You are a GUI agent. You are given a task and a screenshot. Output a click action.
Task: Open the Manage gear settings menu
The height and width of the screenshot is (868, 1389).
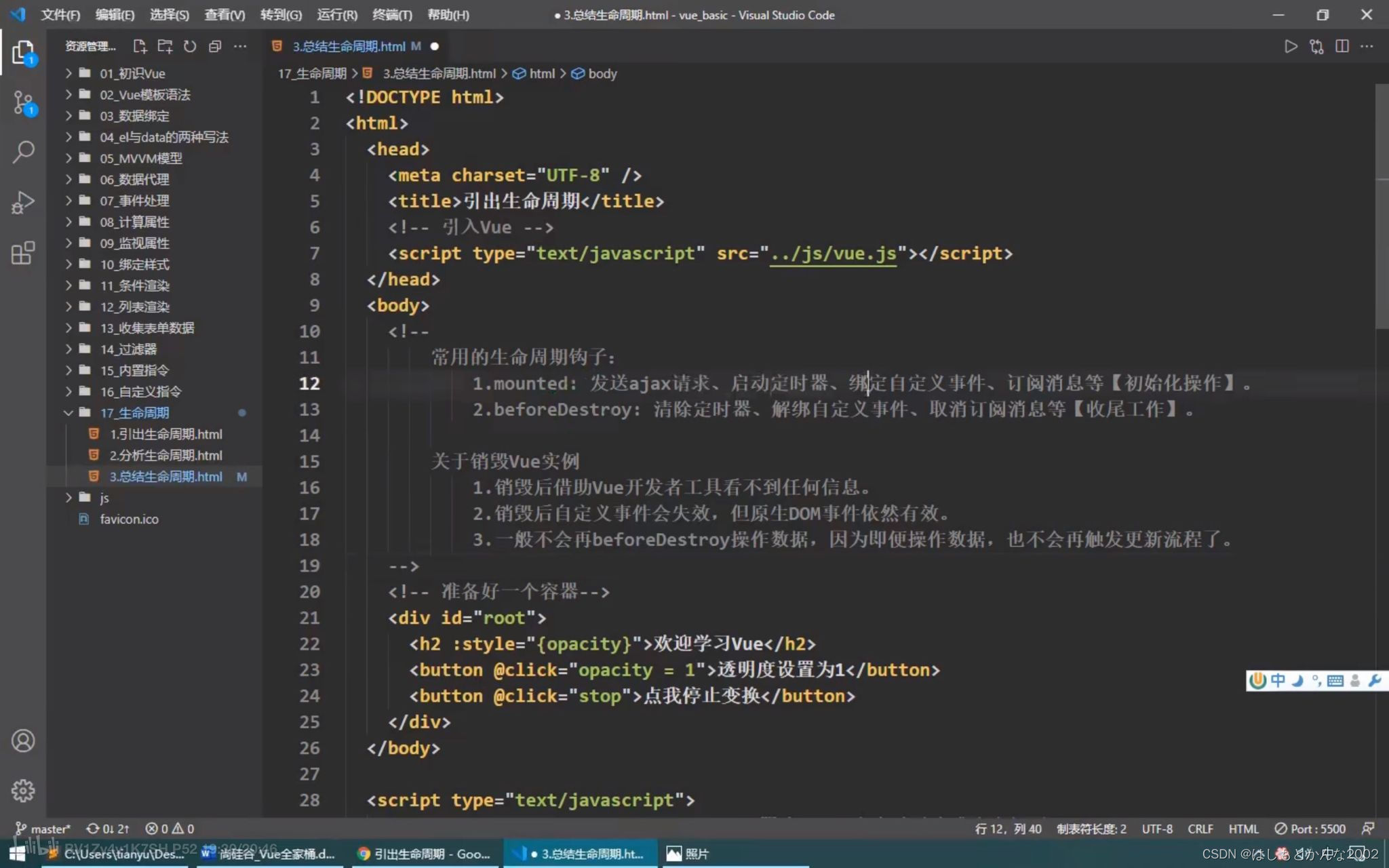click(x=23, y=791)
